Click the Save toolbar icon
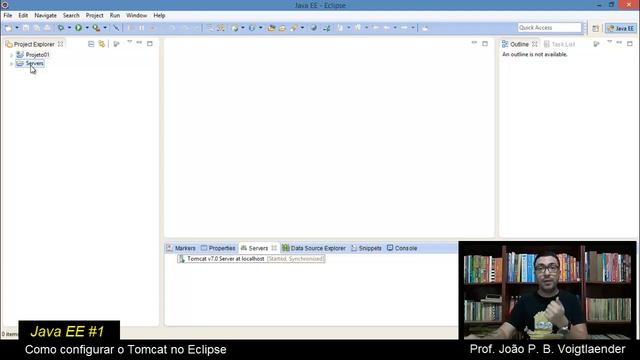Screen dimensions: 640x360 pos(26,28)
